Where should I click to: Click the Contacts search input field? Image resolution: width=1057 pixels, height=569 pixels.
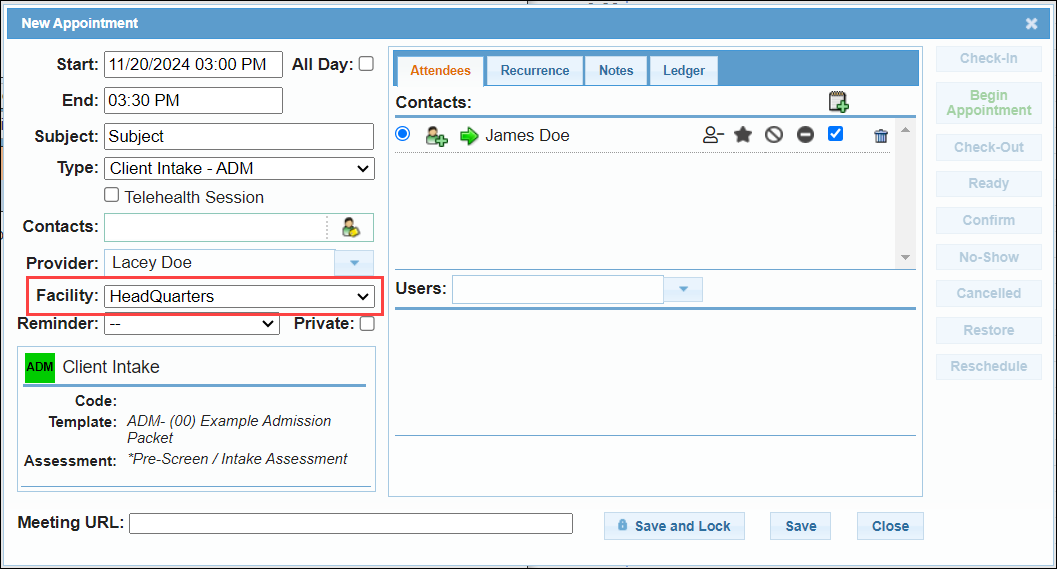click(x=216, y=228)
